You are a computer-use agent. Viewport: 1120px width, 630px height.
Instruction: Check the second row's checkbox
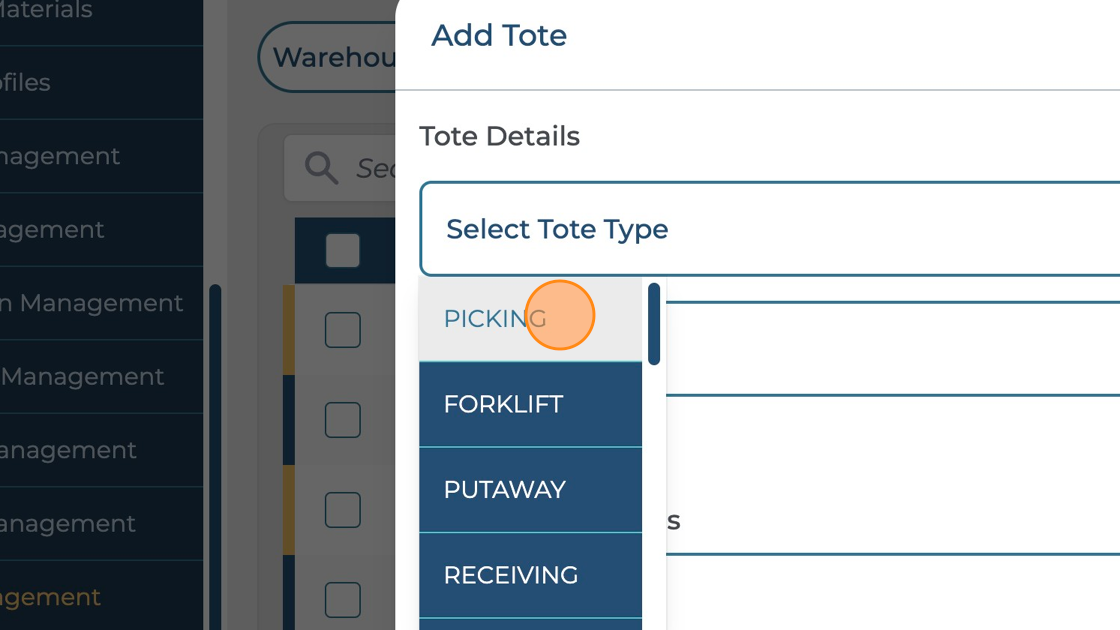(x=342, y=420)
